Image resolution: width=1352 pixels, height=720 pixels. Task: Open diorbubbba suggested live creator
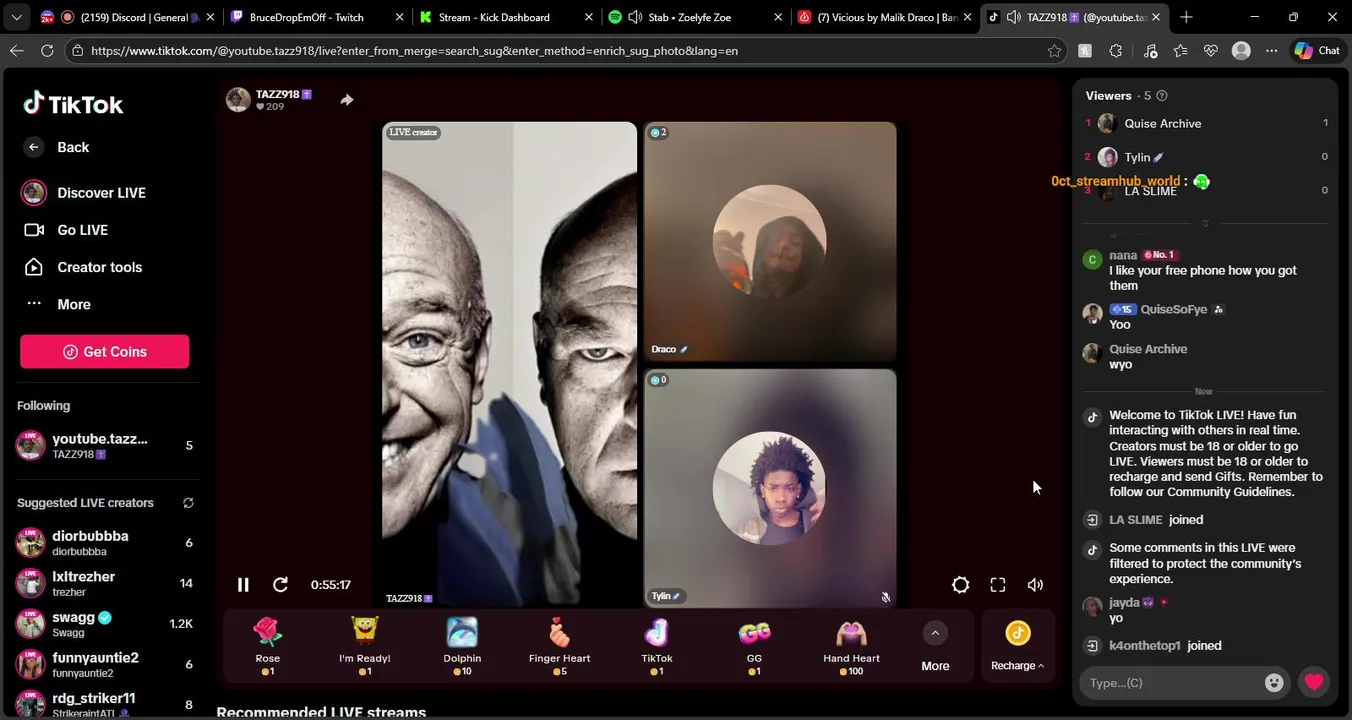click(104, 543)
